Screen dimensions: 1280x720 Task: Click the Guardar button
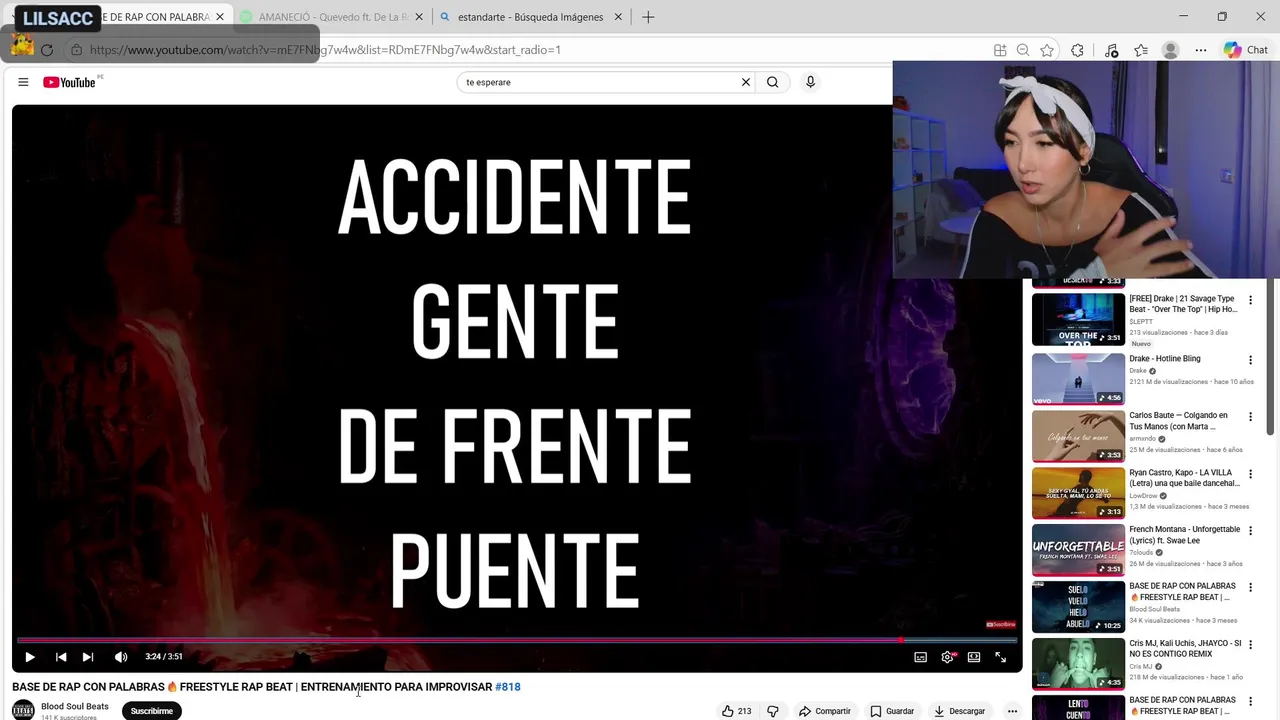tap(892, 711)
